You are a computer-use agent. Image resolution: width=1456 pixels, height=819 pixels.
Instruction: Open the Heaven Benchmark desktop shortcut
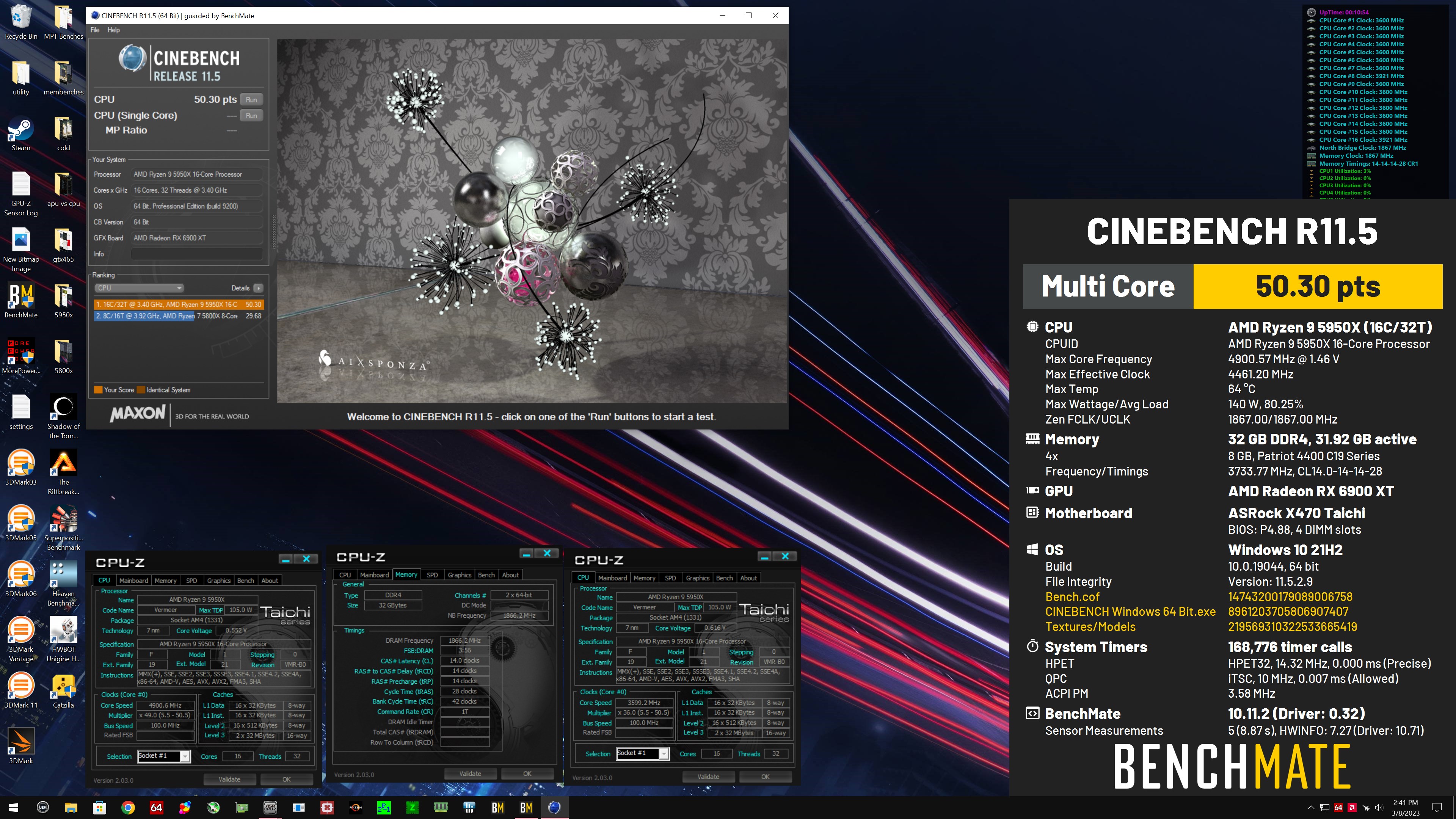tap(63, 584)
